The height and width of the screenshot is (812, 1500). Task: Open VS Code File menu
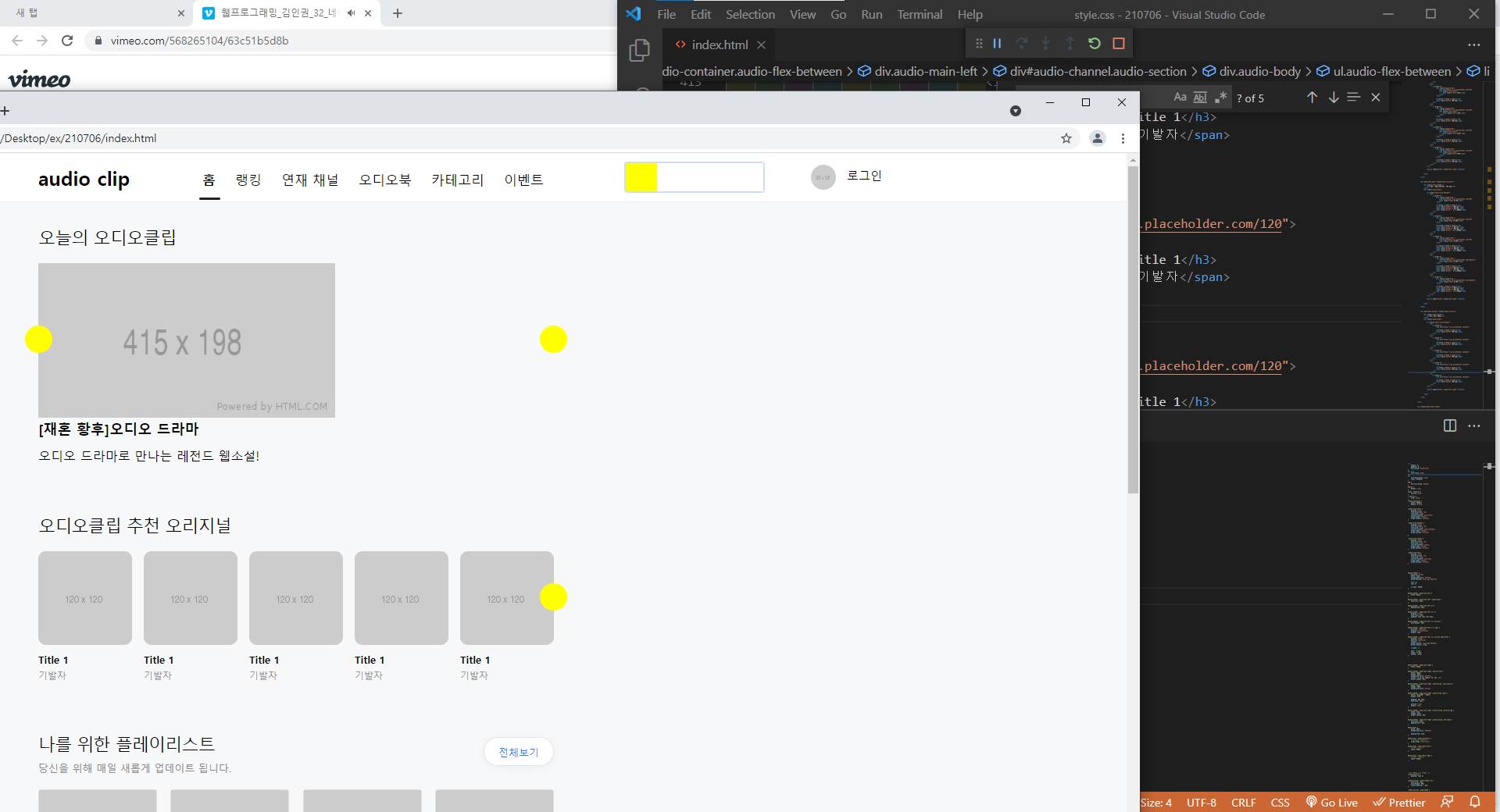pos(666,14)
